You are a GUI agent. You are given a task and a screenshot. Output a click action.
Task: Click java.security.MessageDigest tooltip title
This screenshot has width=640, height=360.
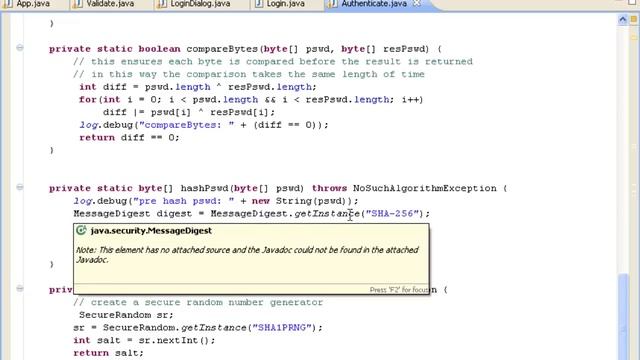151,231
